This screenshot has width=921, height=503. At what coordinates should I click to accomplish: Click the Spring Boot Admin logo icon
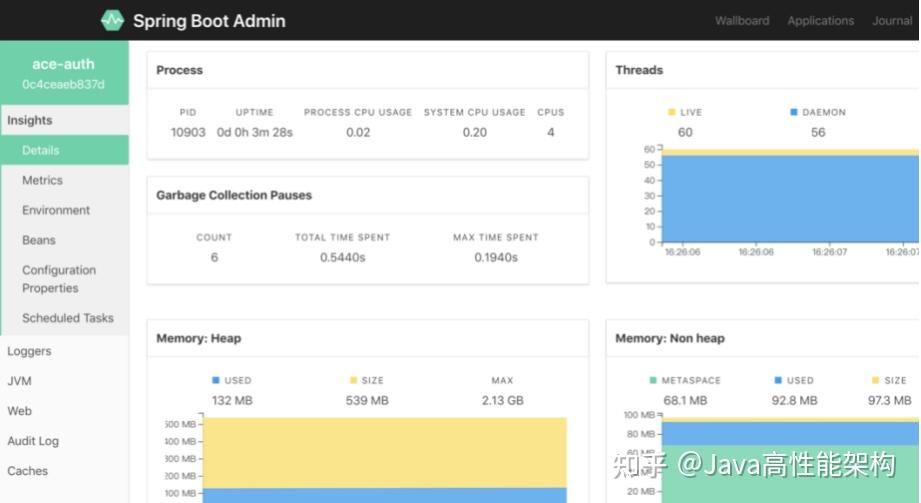[x=112, y=20]
